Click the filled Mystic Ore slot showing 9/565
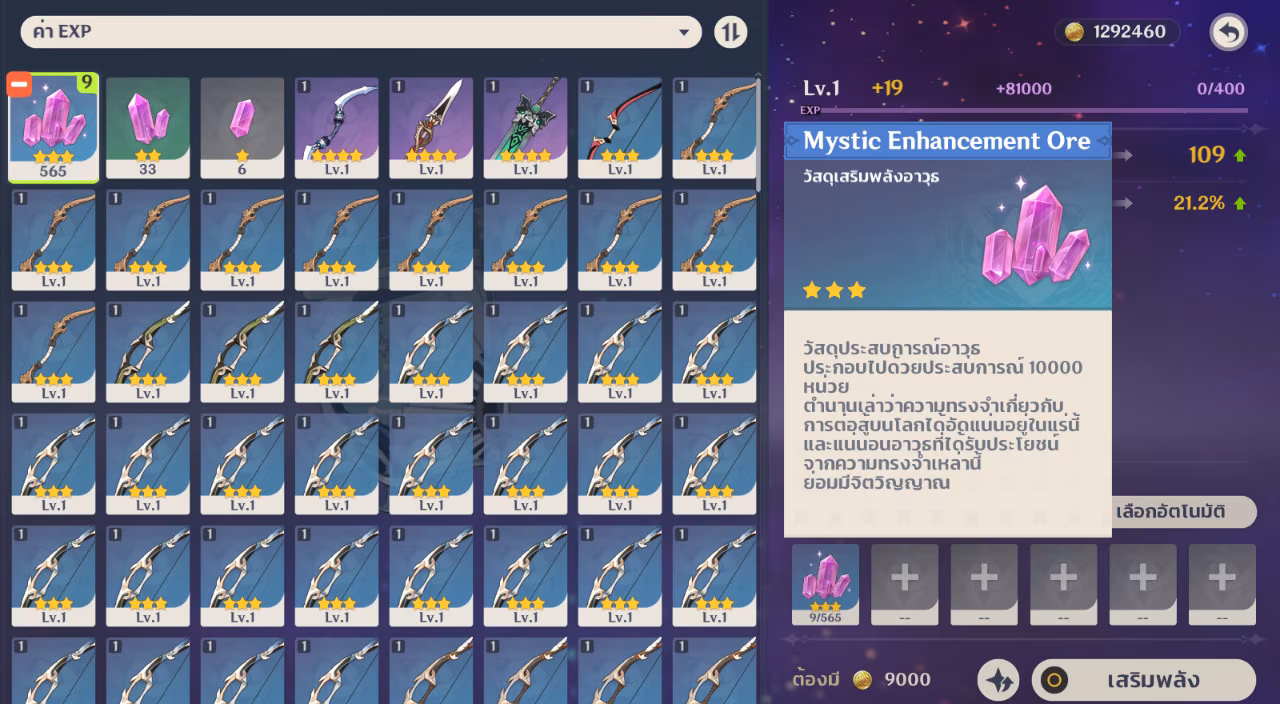The image size is (1280, 704). tap(825, 585)
